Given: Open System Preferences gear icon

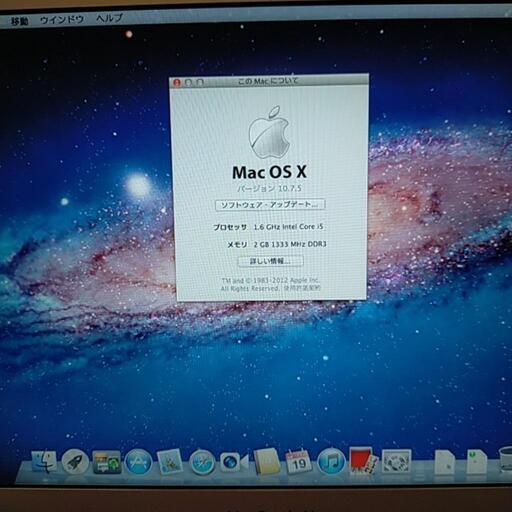Looking at the screenshot, I should (x=396, y=461).
